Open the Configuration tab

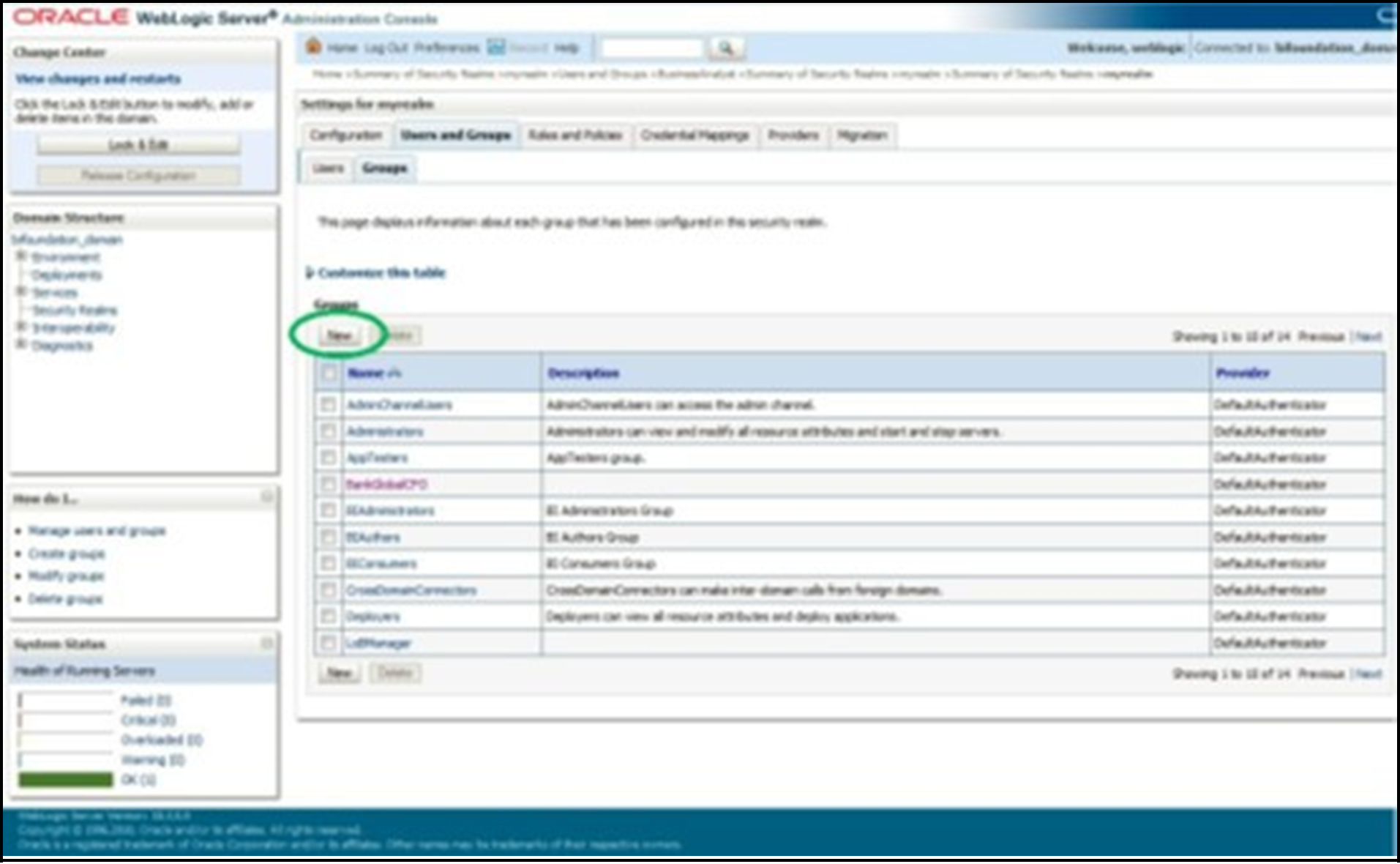[345, 135]
